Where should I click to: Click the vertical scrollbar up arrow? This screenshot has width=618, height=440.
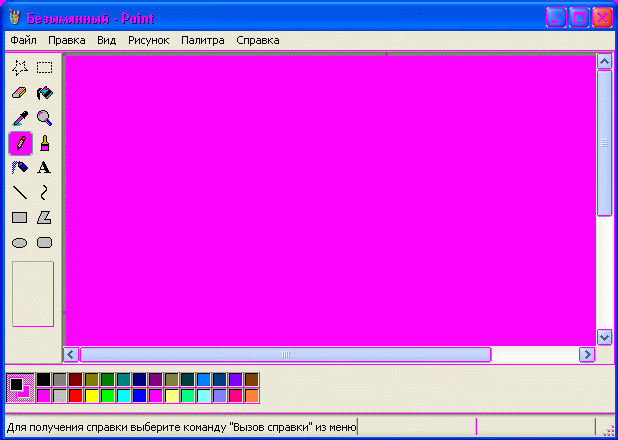605,61
